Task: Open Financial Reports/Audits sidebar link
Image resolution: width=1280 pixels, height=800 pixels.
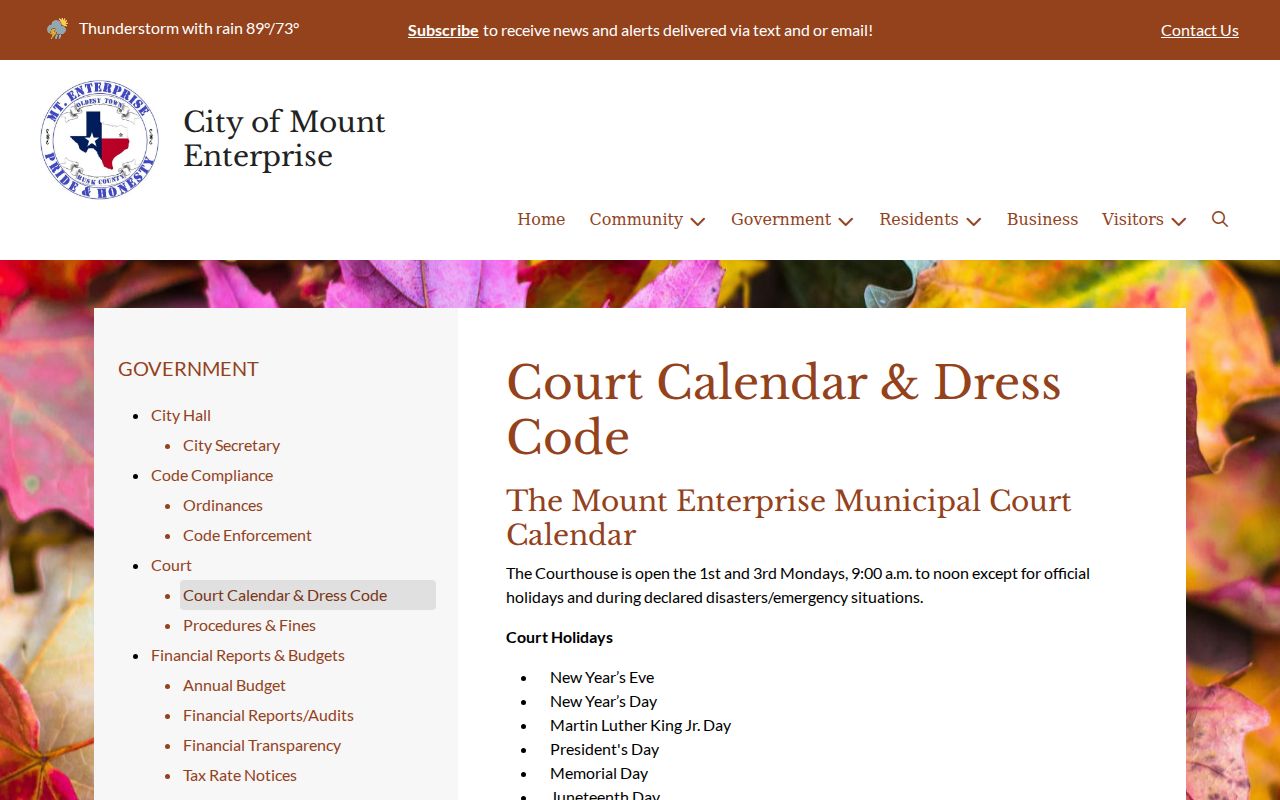Action: (x=268, y=715)
